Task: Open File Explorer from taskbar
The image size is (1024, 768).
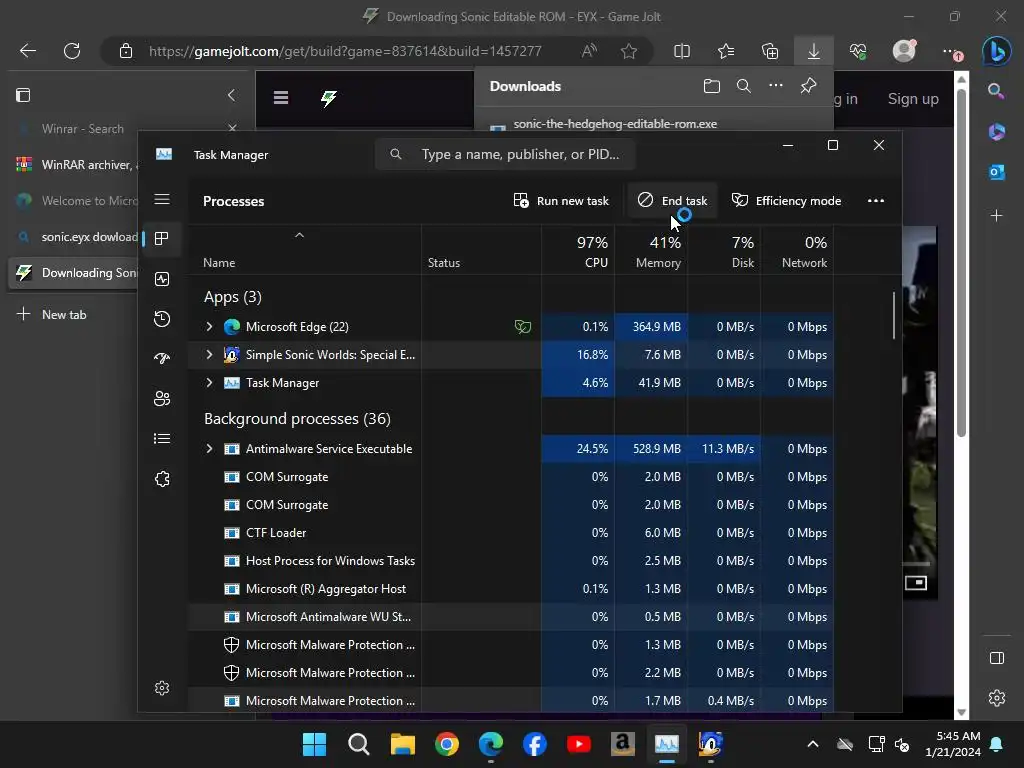Action: 402,744
